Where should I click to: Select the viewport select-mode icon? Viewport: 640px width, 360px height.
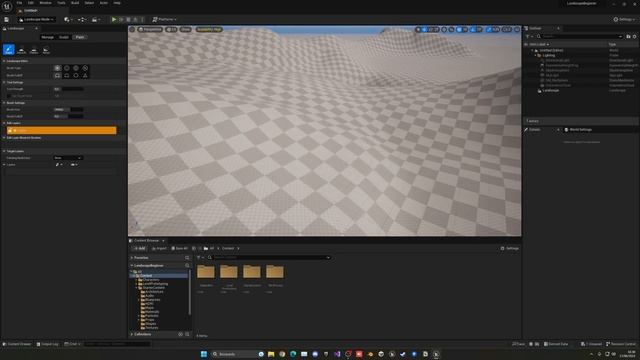point(418,29)
